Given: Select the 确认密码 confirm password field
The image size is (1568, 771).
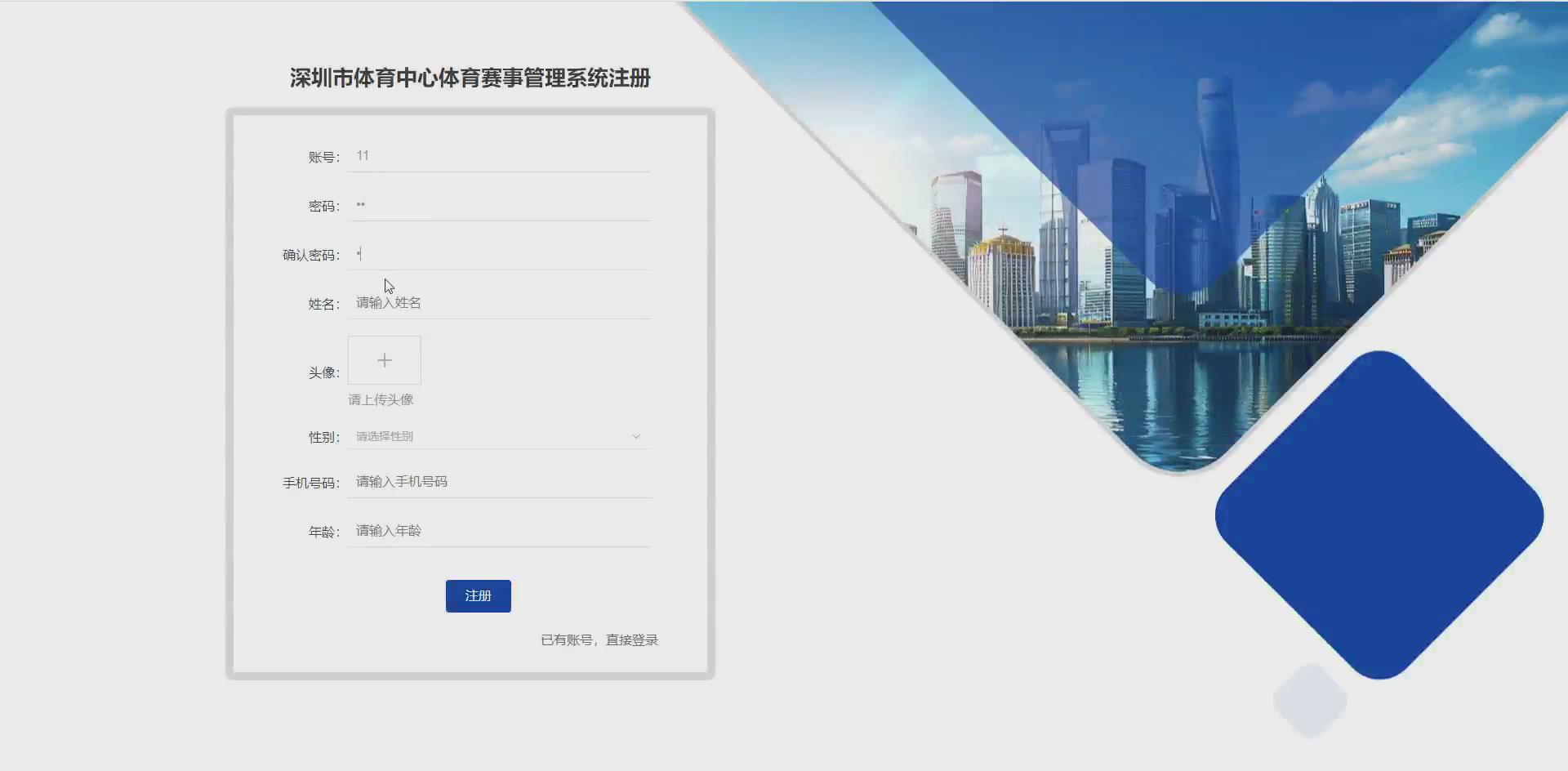Looking at the screenshot, I should click(x=499, y=254).
